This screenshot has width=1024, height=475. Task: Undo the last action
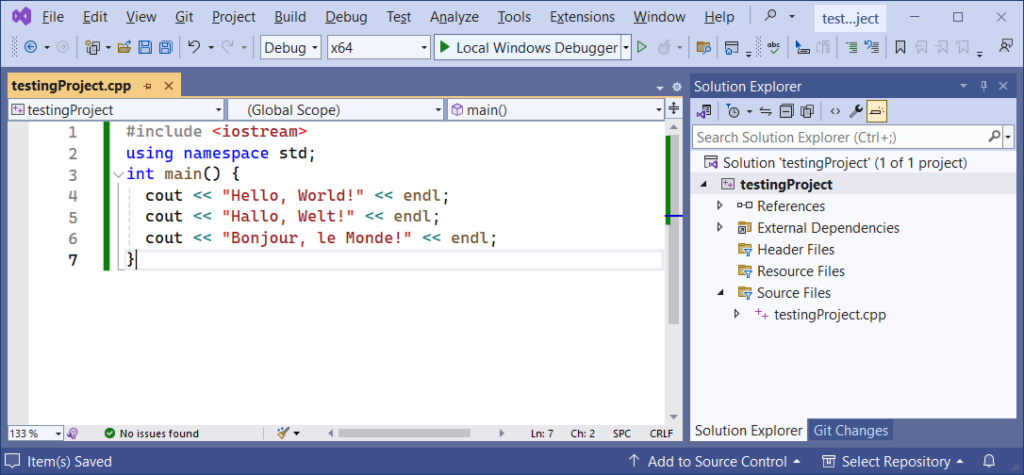[194, 47]
